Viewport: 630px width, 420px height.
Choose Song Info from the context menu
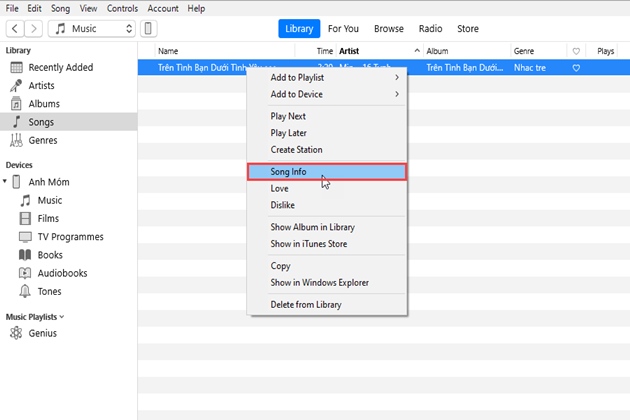point(326,172)
